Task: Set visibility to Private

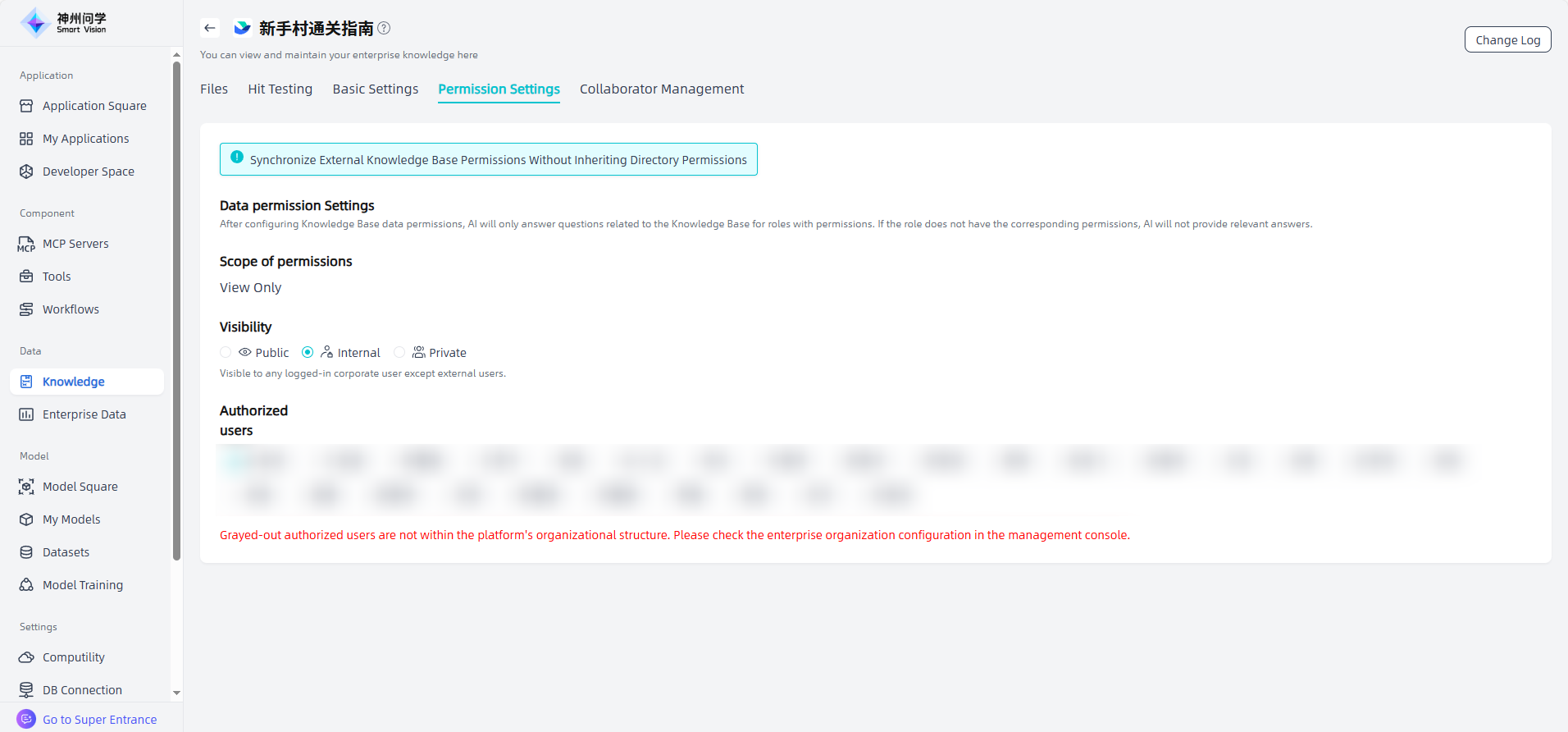Action: point(399,352)
